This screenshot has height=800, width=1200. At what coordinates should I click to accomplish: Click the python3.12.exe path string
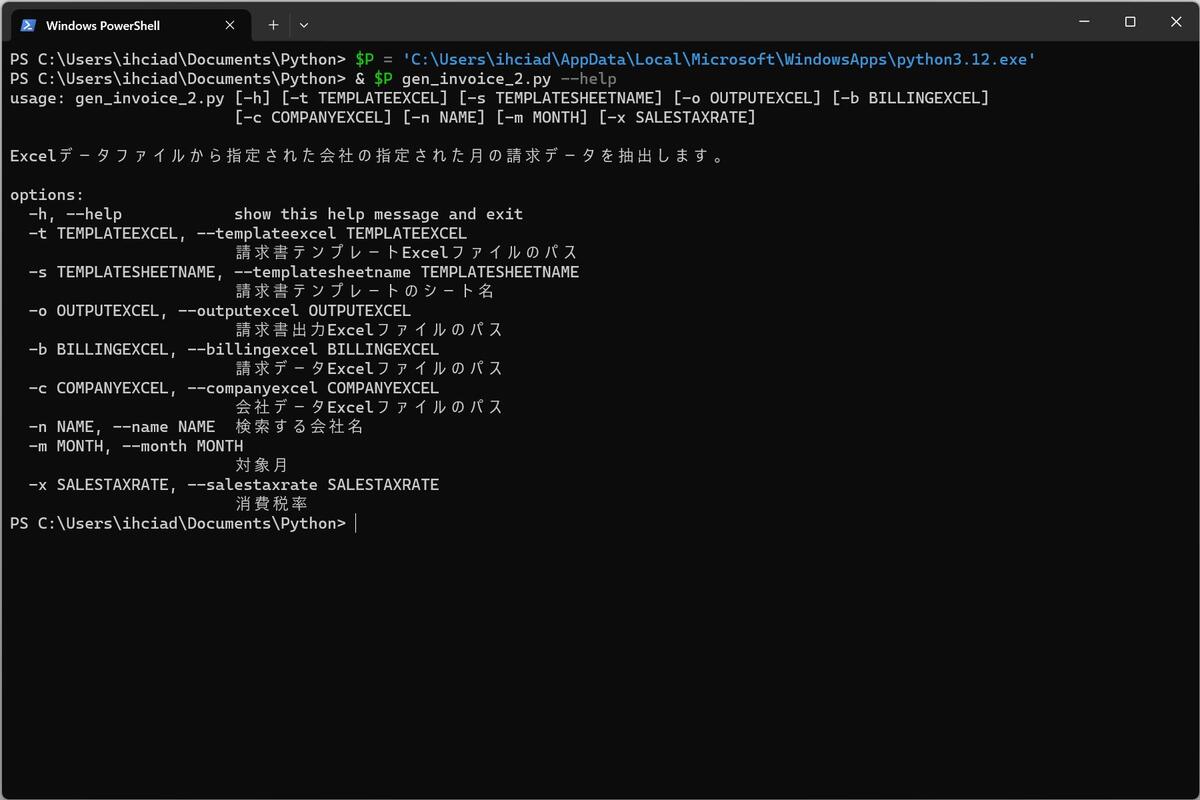[x=719, y=59]
